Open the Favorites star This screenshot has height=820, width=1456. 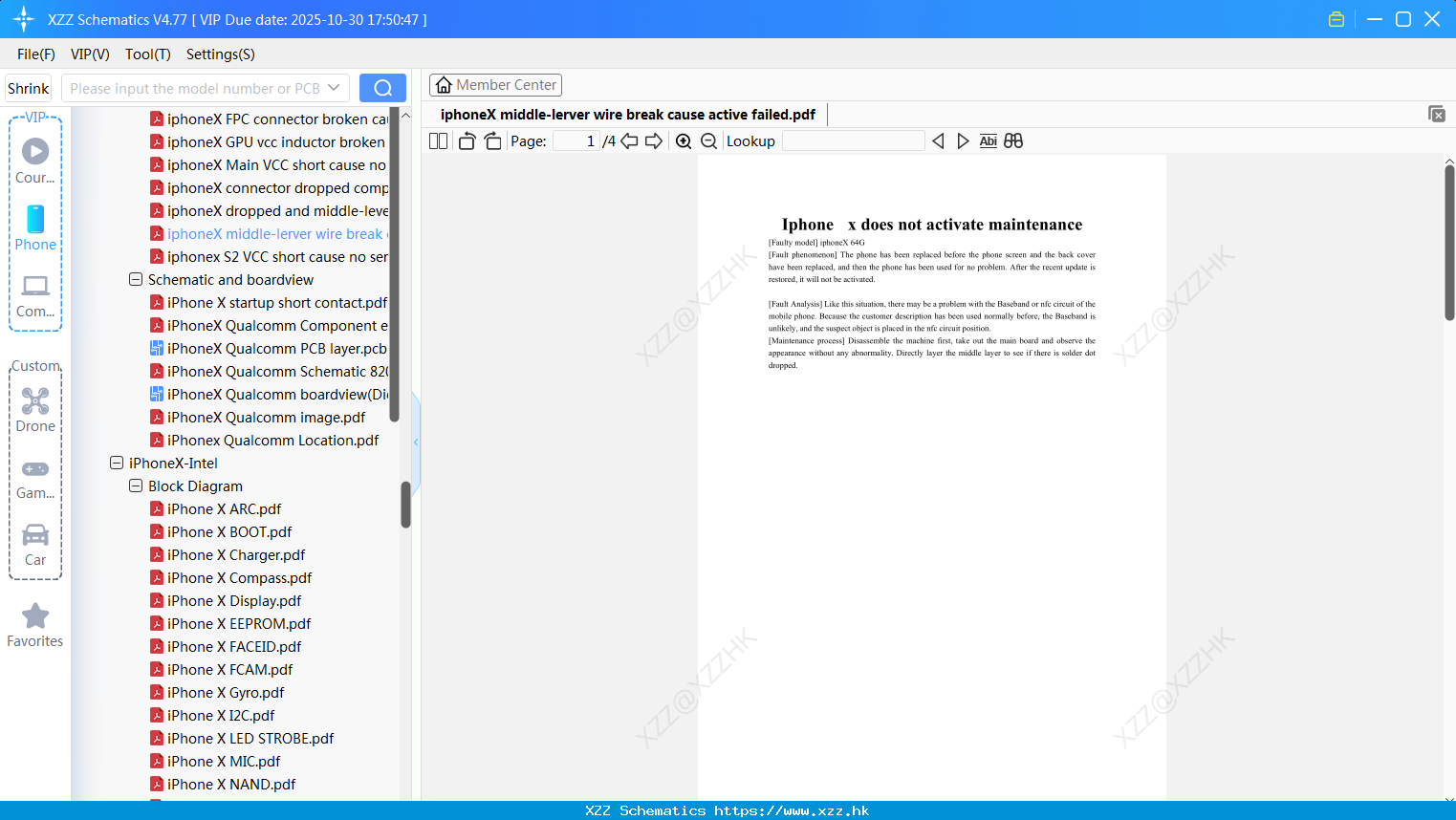(x=35, y=625)
